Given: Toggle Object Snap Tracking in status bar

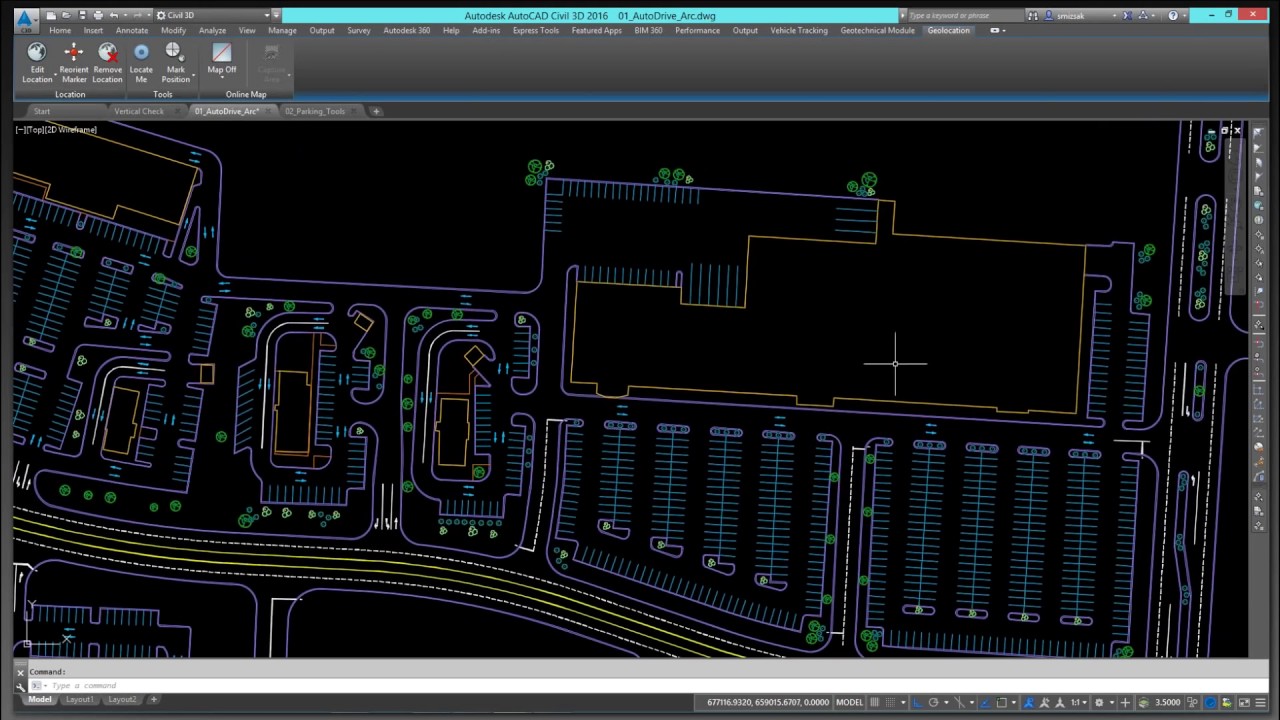Looking at the screenshot, I should pyautogui.click(x=985, y=702).
